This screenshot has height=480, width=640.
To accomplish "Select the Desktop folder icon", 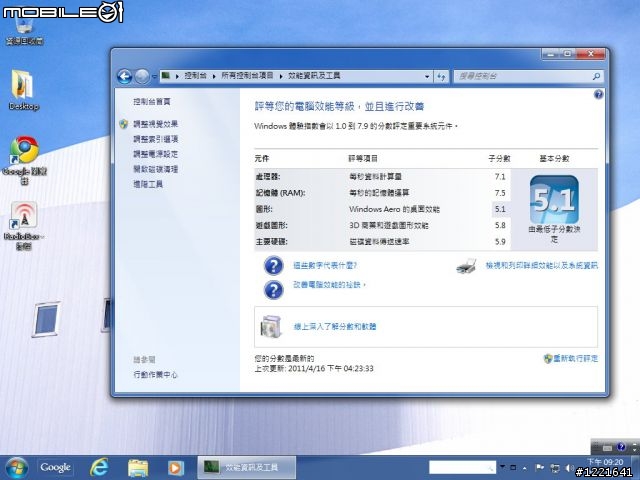I will click(24, 90).
